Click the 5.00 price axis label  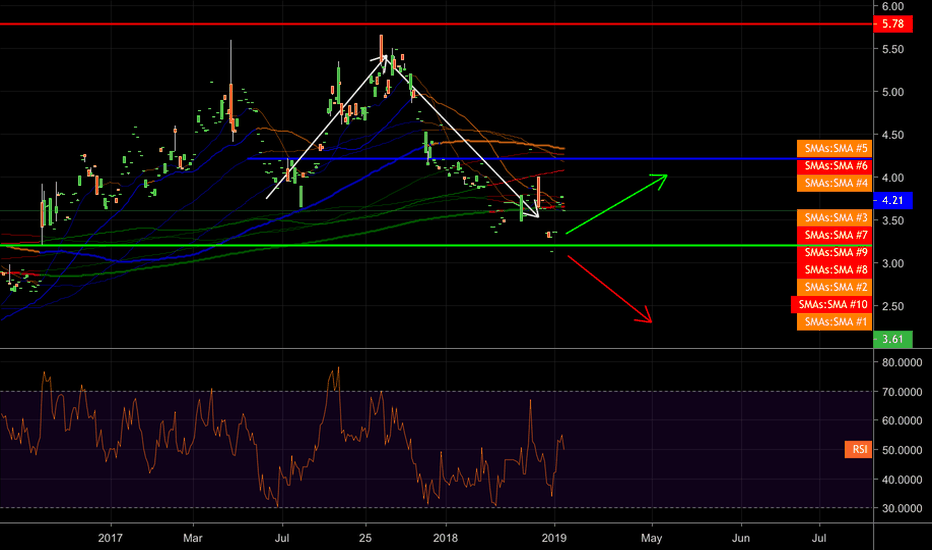pyautogui.click(x=893, y=92)
